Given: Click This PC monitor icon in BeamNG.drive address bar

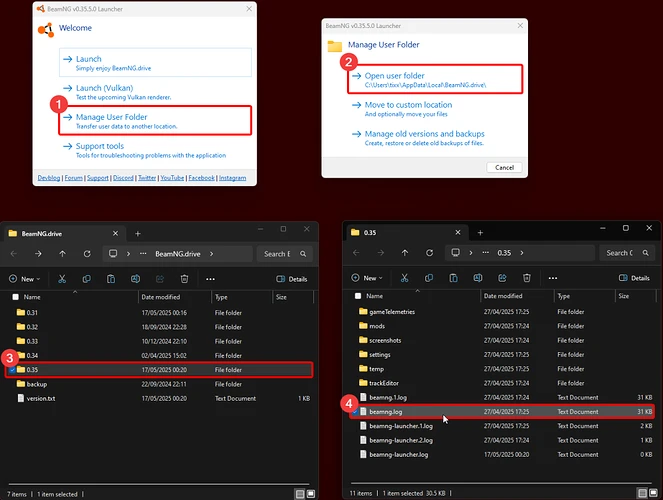Looking at the screenshot, I should (x=113, y=254).
